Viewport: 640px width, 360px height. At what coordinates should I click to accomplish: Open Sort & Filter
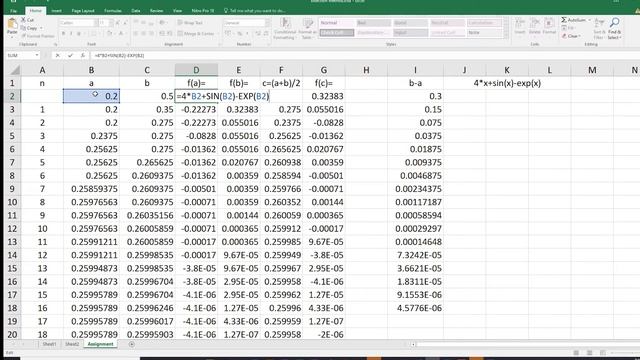click(600, 28)
